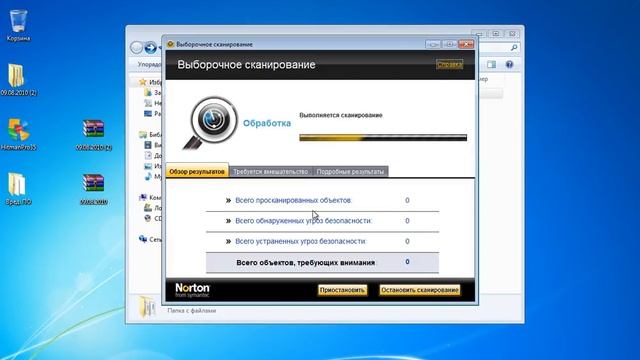Switch to the Подробные результаты tab
Viewport: 640px width, 360px height.
[x=350, y=172]
